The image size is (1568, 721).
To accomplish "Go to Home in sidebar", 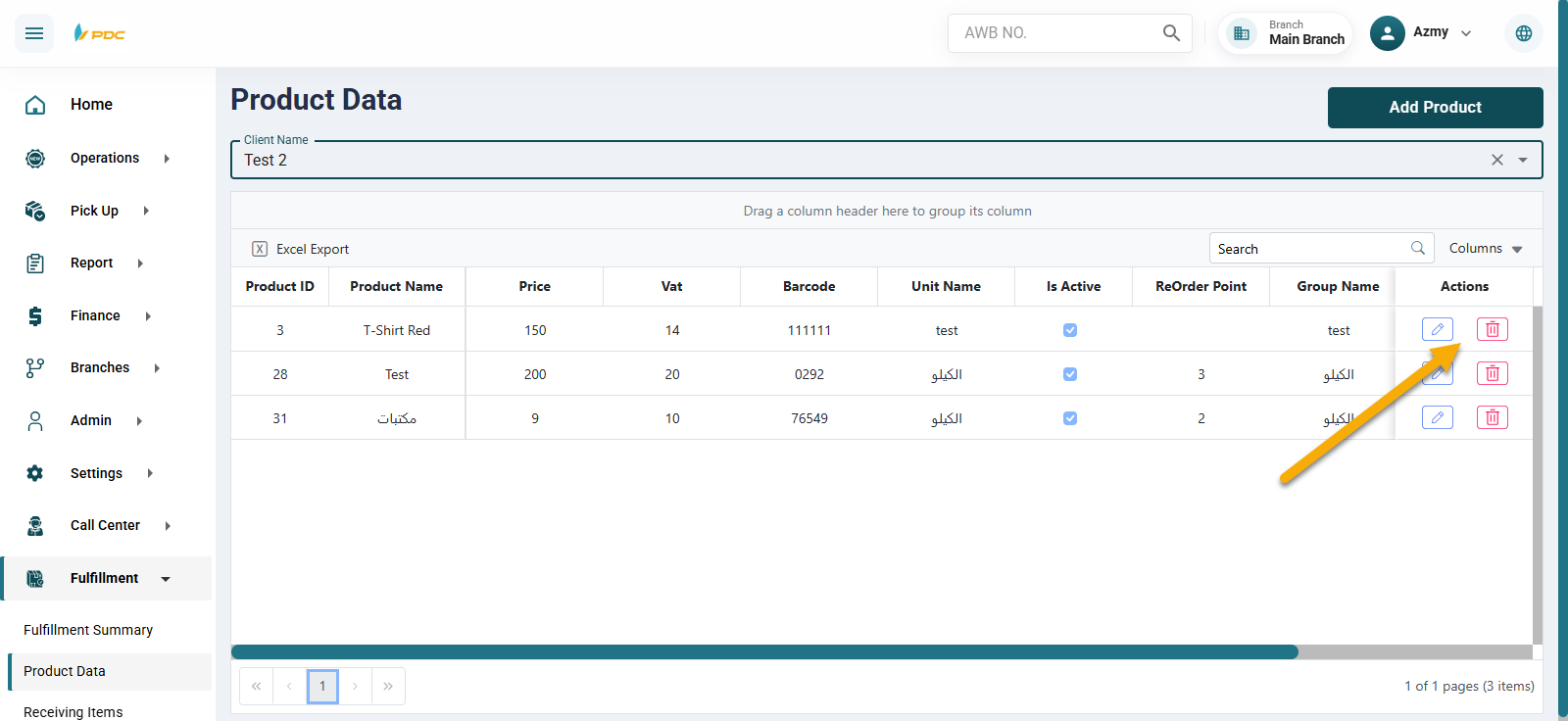I will tap(91, 105).
